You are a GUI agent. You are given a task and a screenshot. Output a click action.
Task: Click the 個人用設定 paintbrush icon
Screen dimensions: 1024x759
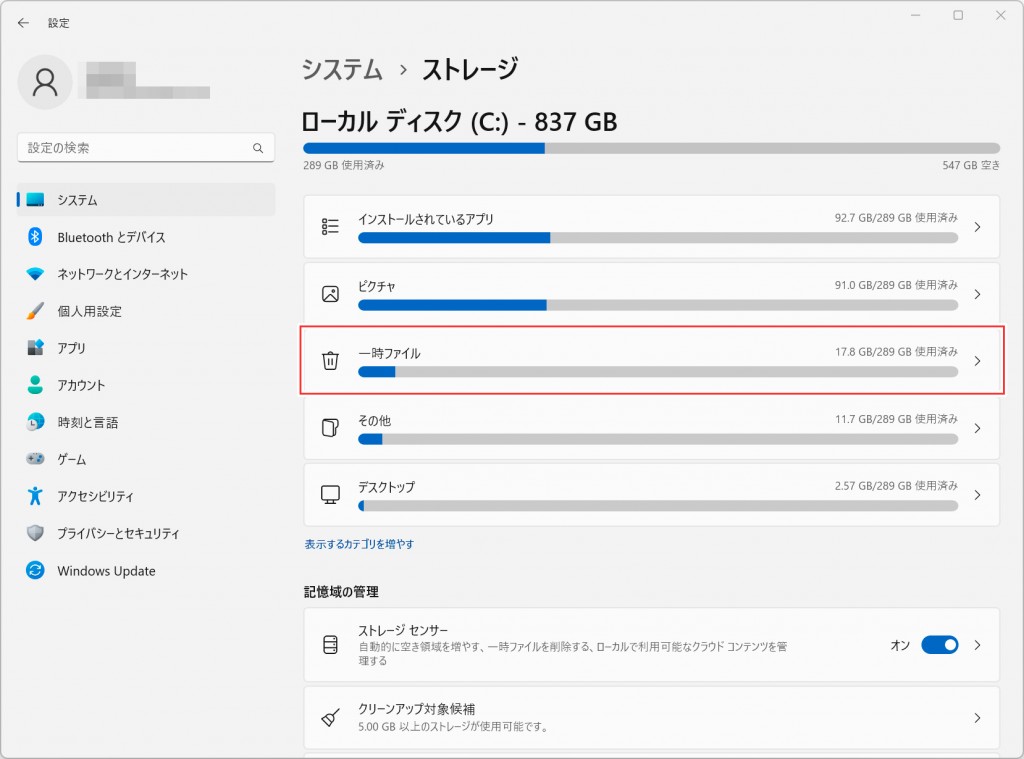pos(35,311)
